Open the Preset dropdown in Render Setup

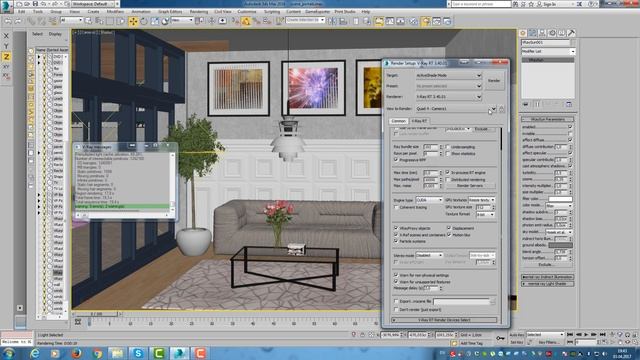[449, 86]
